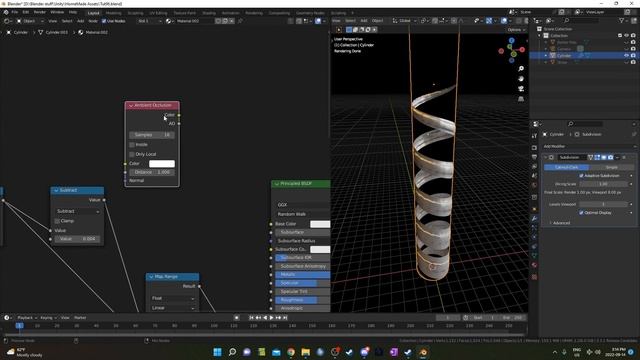Open the Particles properties tab icon

click(x=534, y=228)
